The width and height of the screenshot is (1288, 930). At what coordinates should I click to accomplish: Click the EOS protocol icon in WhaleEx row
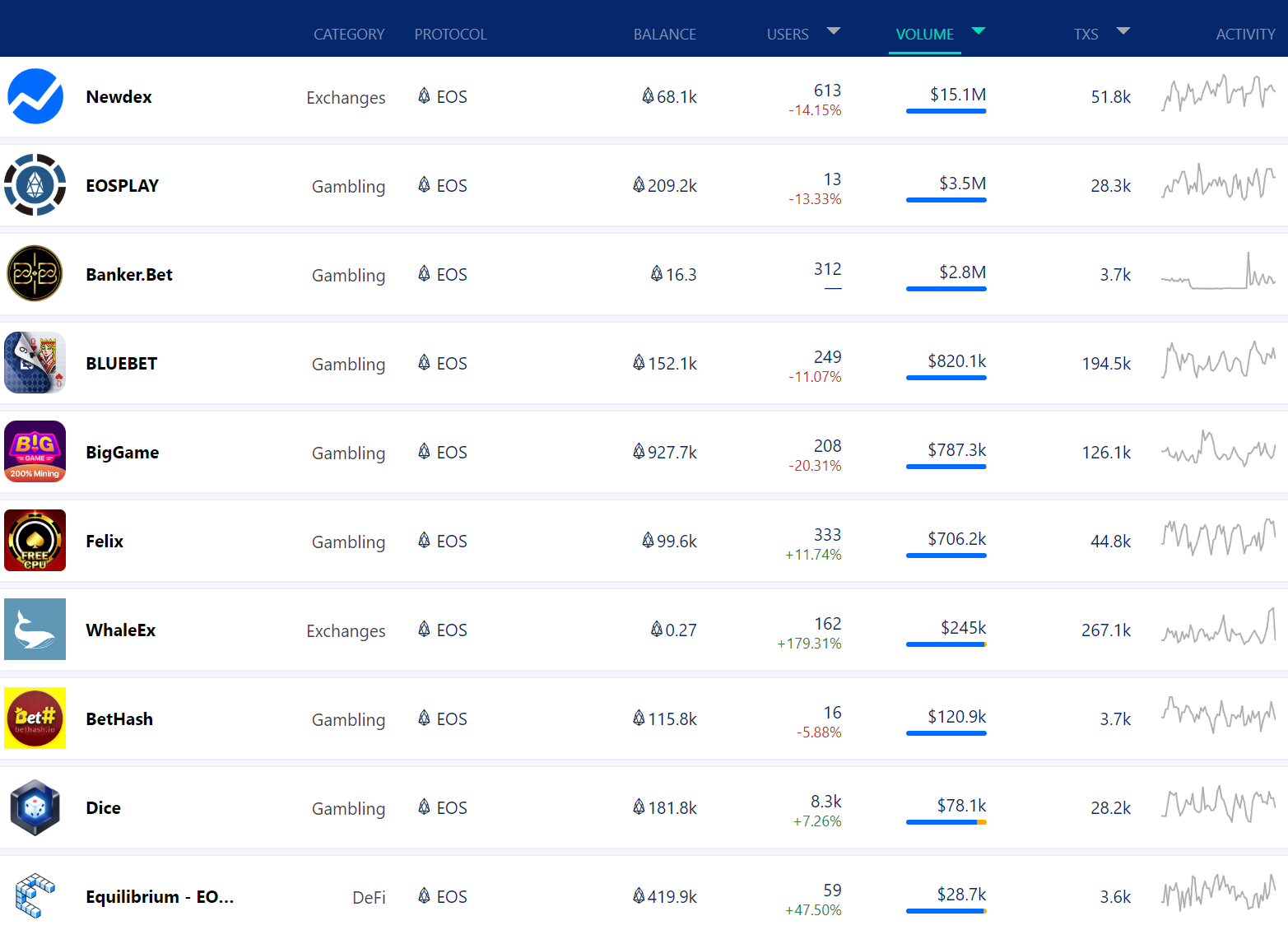click(424, 630)
